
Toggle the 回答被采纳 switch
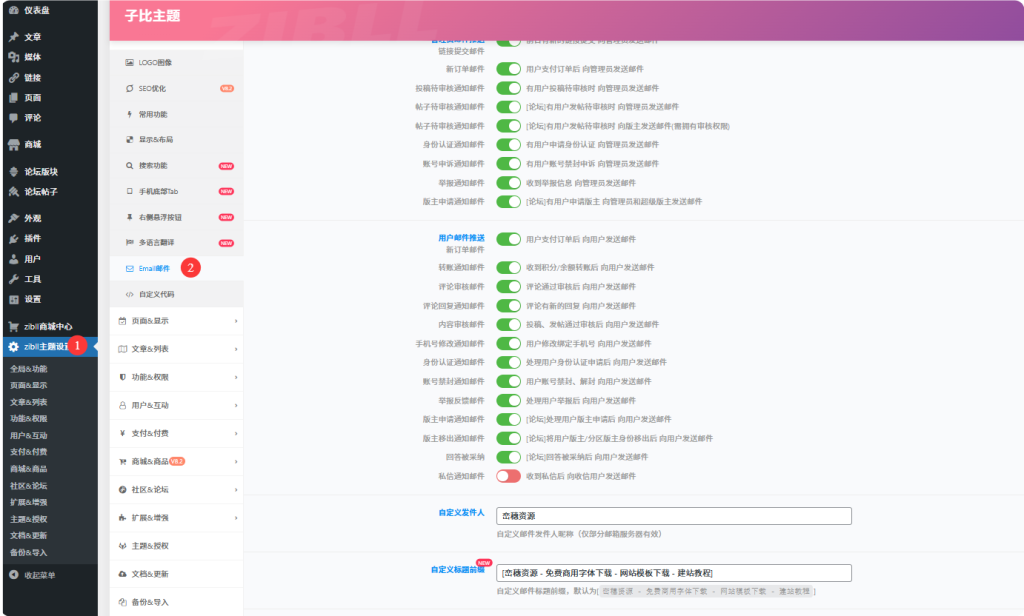coord(508,457)
